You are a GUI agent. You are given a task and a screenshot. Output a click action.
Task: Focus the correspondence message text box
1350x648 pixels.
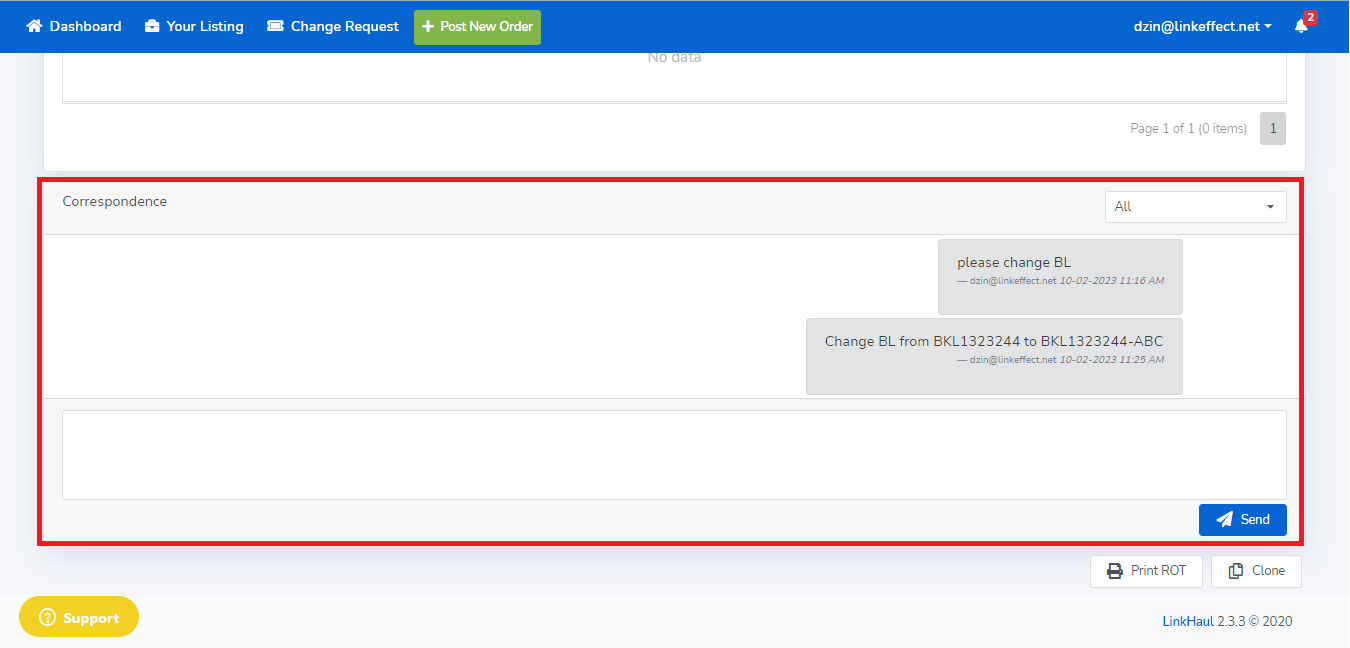coord(674,455)
